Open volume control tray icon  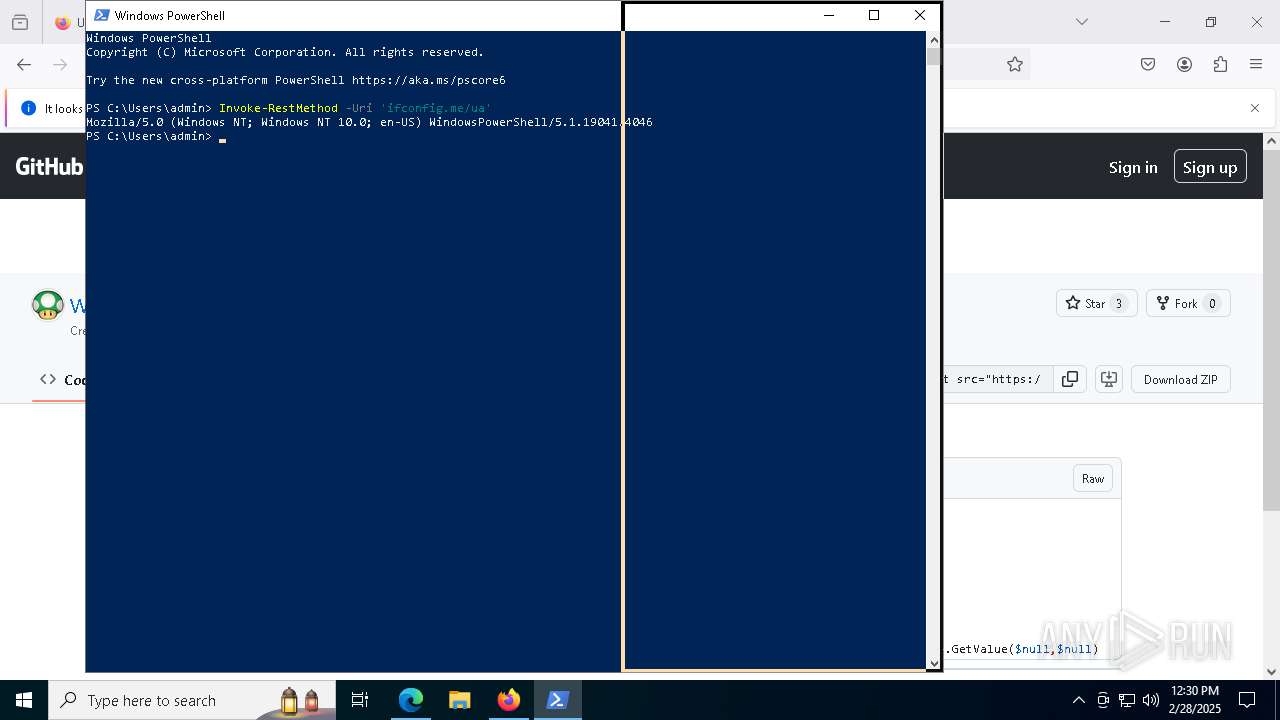(x=1151, y=700)
